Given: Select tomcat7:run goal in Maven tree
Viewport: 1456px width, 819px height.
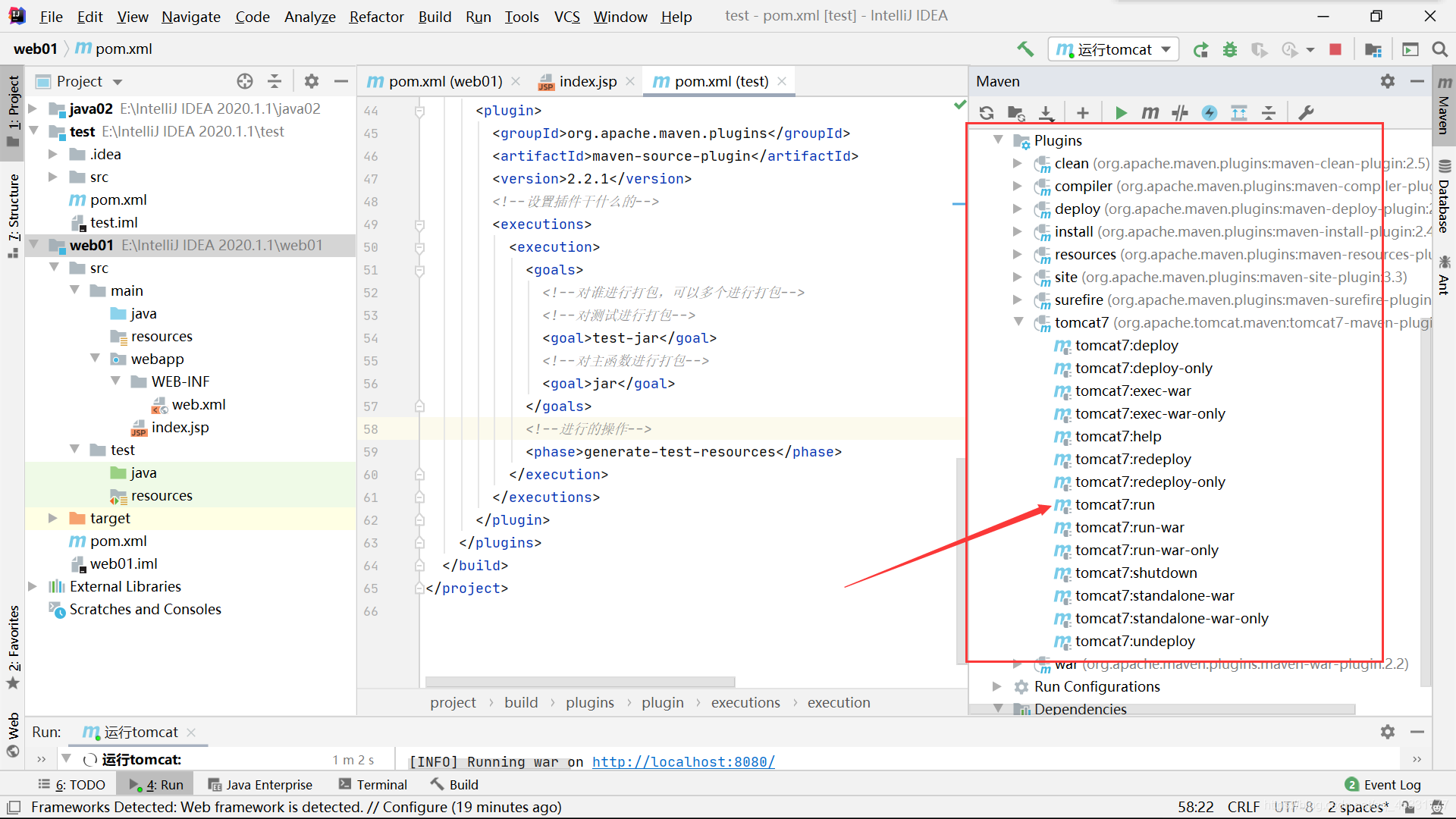Looking at the screenshot, I should pos(1114,504).
